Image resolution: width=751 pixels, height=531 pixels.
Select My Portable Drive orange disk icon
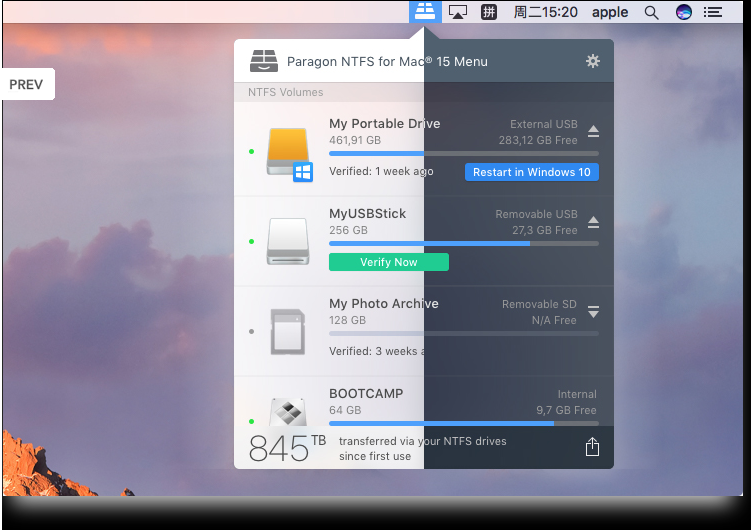pos(289,154)
